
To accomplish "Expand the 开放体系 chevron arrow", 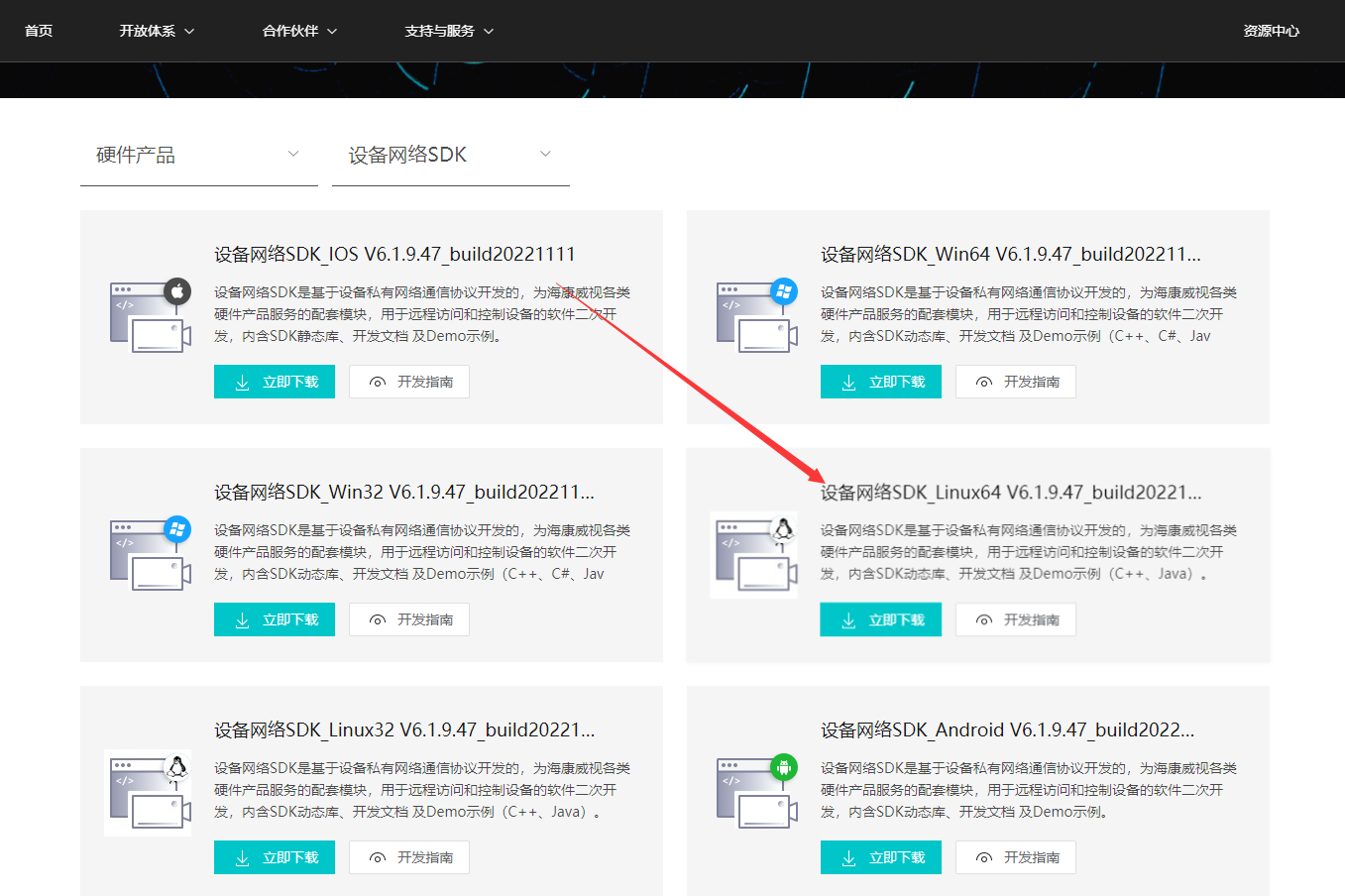I will pyautogui.click(x=189, y=32).
